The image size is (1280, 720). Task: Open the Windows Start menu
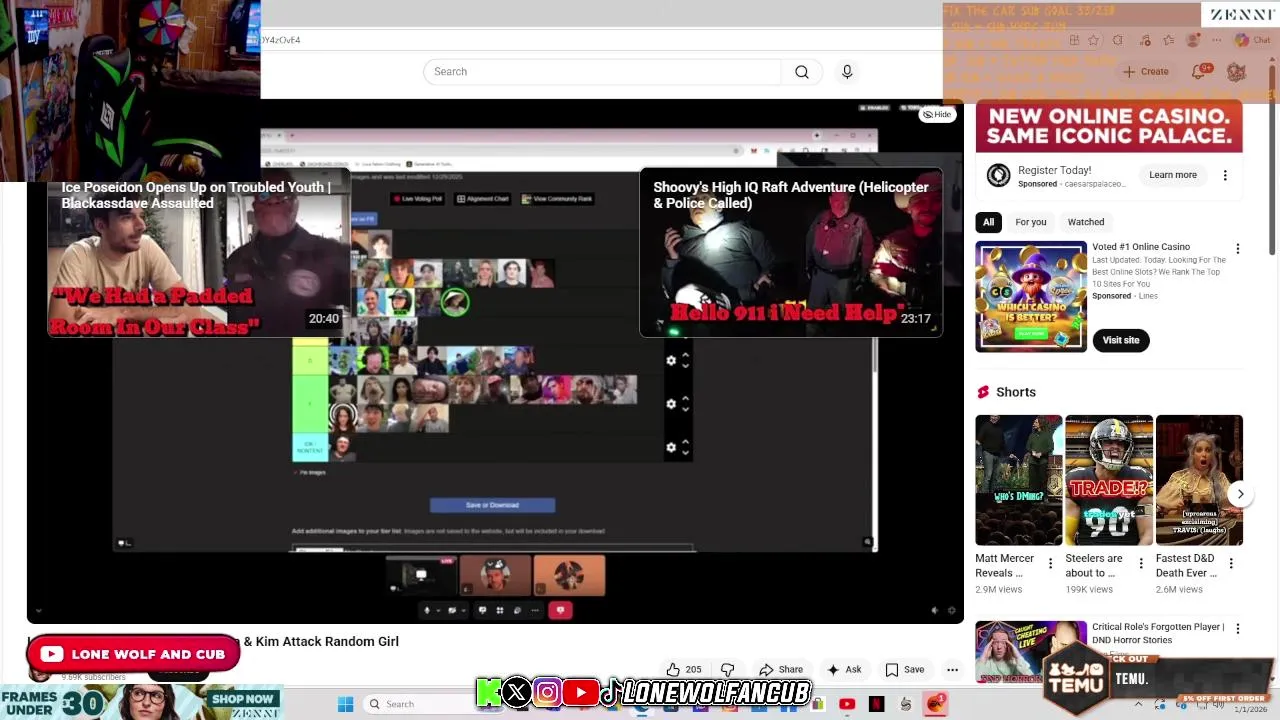(x=345, y=704)
